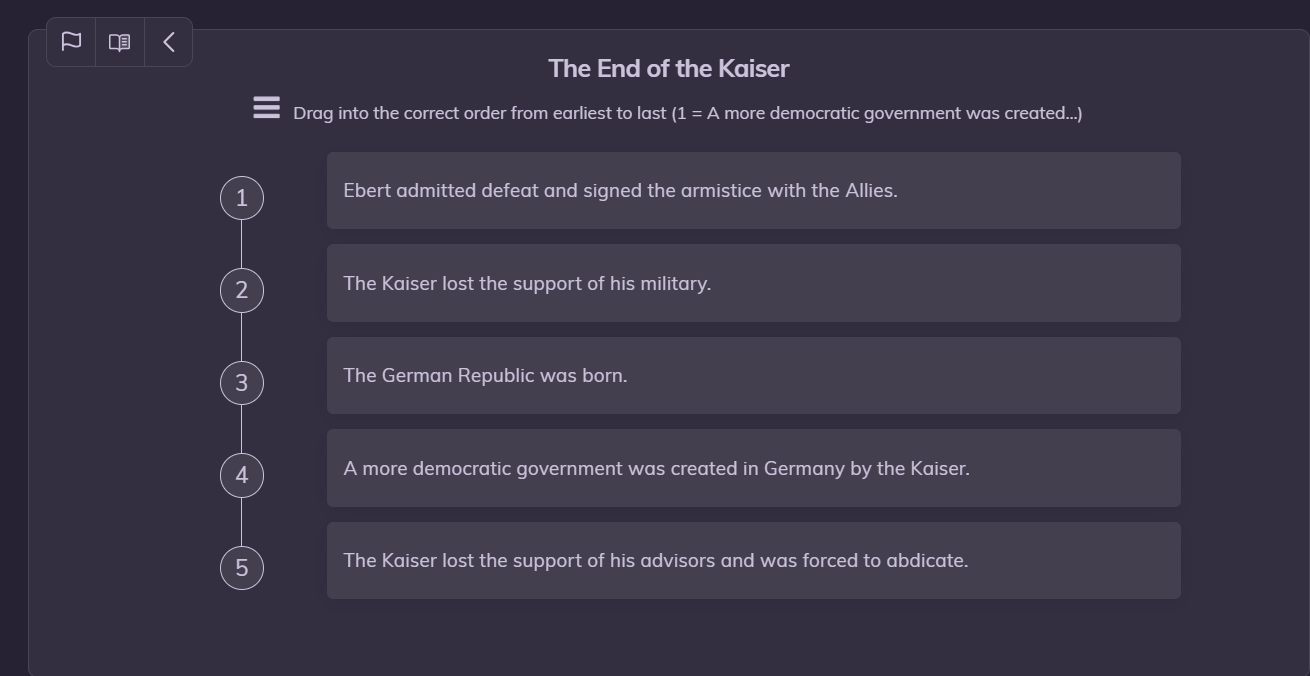Click the drag instruction text
The width and height of the screenshot is (1310, 676).
[687, 113]
